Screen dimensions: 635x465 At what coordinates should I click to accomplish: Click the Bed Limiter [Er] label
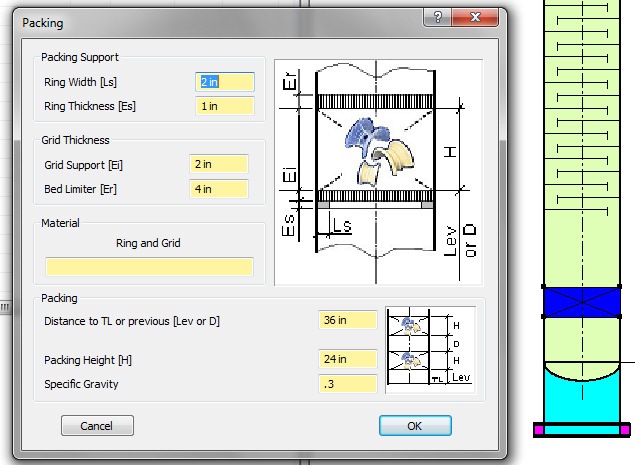click(x=80, y=189)
